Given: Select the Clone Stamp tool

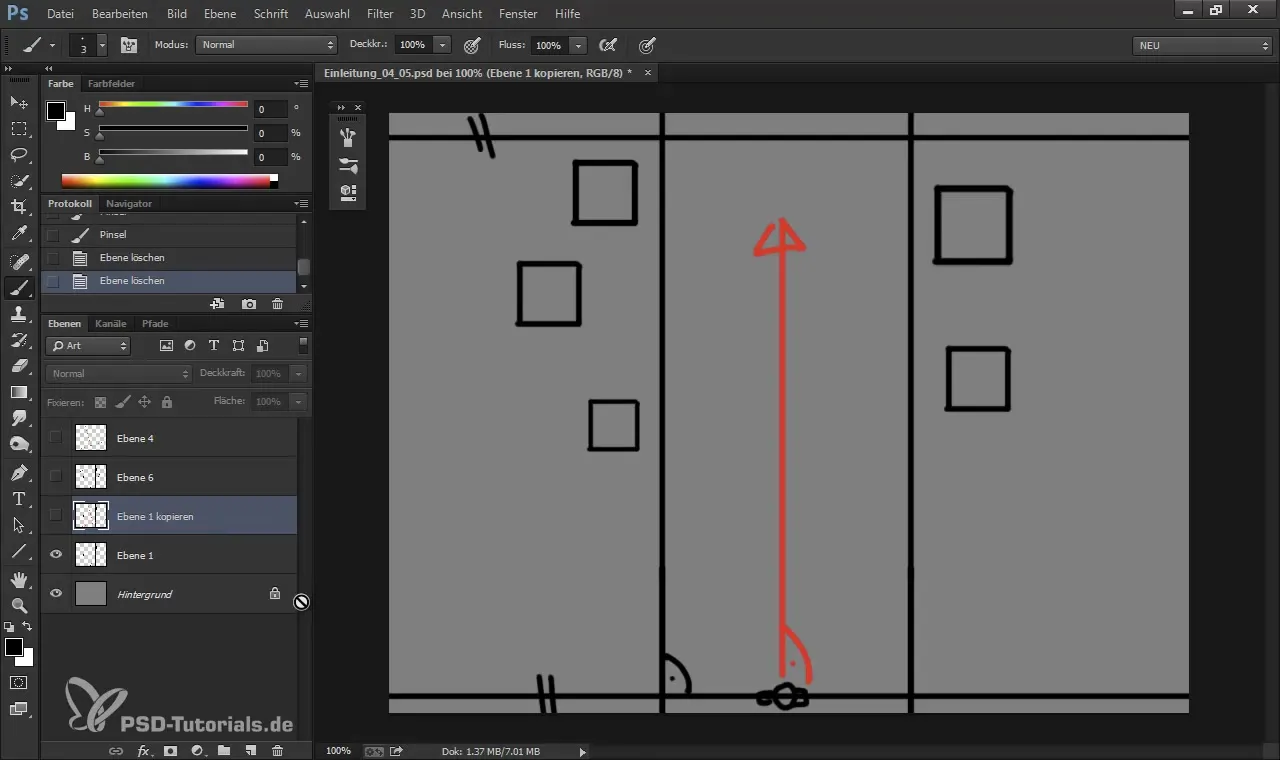Looking at the screenshot, I should pyautogui.click(x=19, y=314).
